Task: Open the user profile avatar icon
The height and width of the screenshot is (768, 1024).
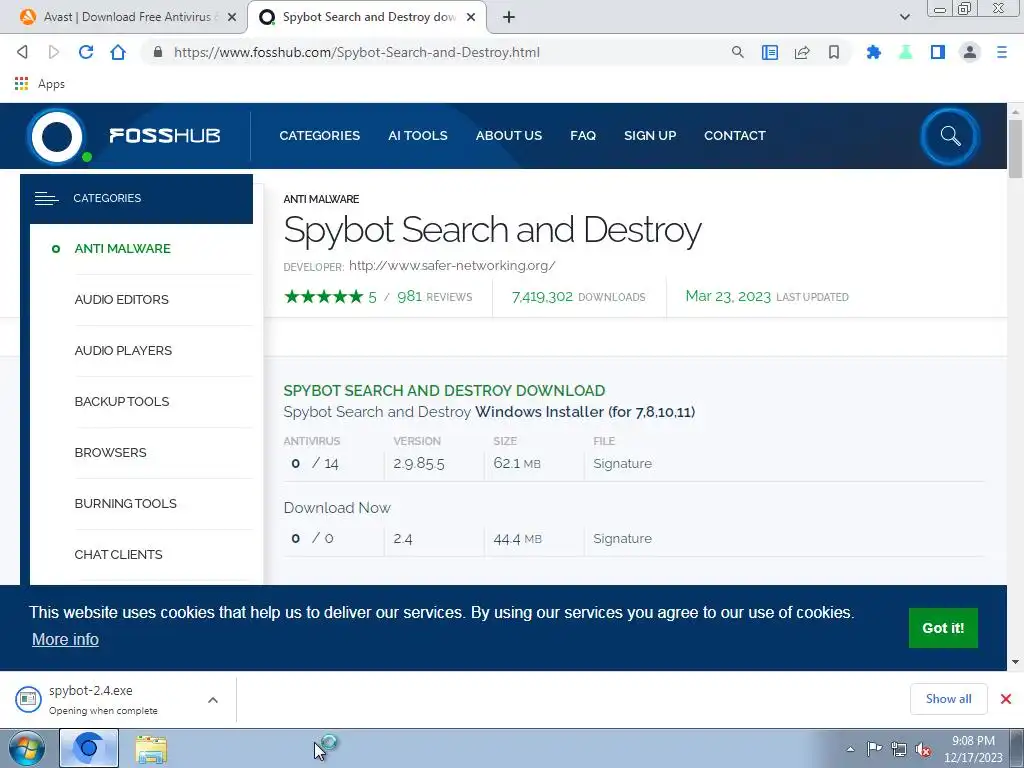Action: [970, 52]
